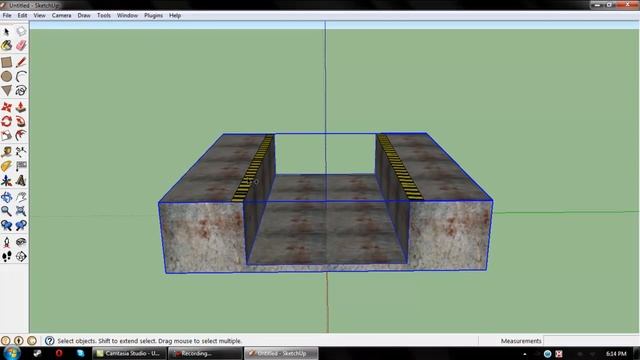Image resolution: width=640 pixels, height=360 pixels.
Task: Click the right yellow-striped edge of model
Action: [399, 167]
